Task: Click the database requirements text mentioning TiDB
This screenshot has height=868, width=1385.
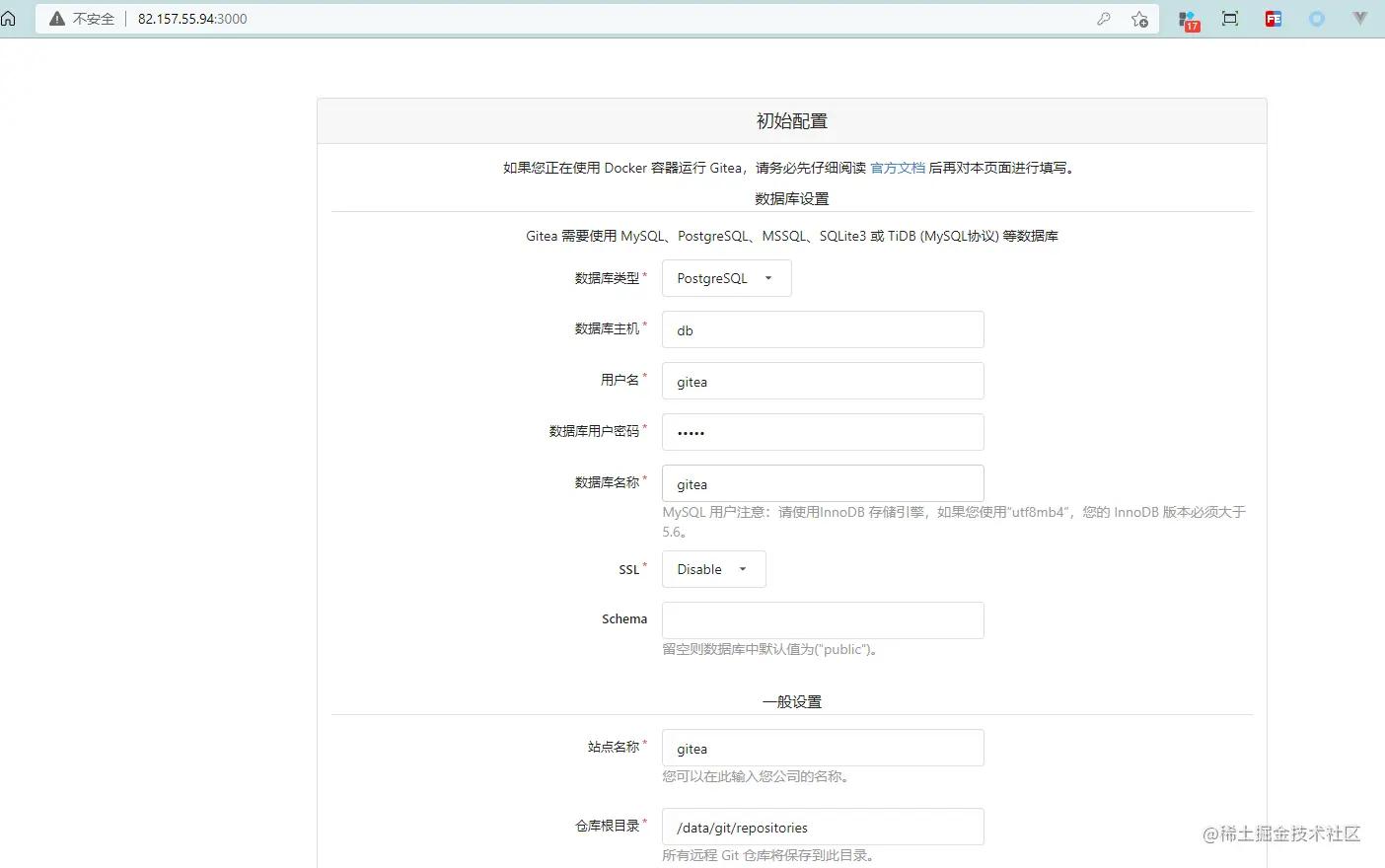Action: (792, 236)
